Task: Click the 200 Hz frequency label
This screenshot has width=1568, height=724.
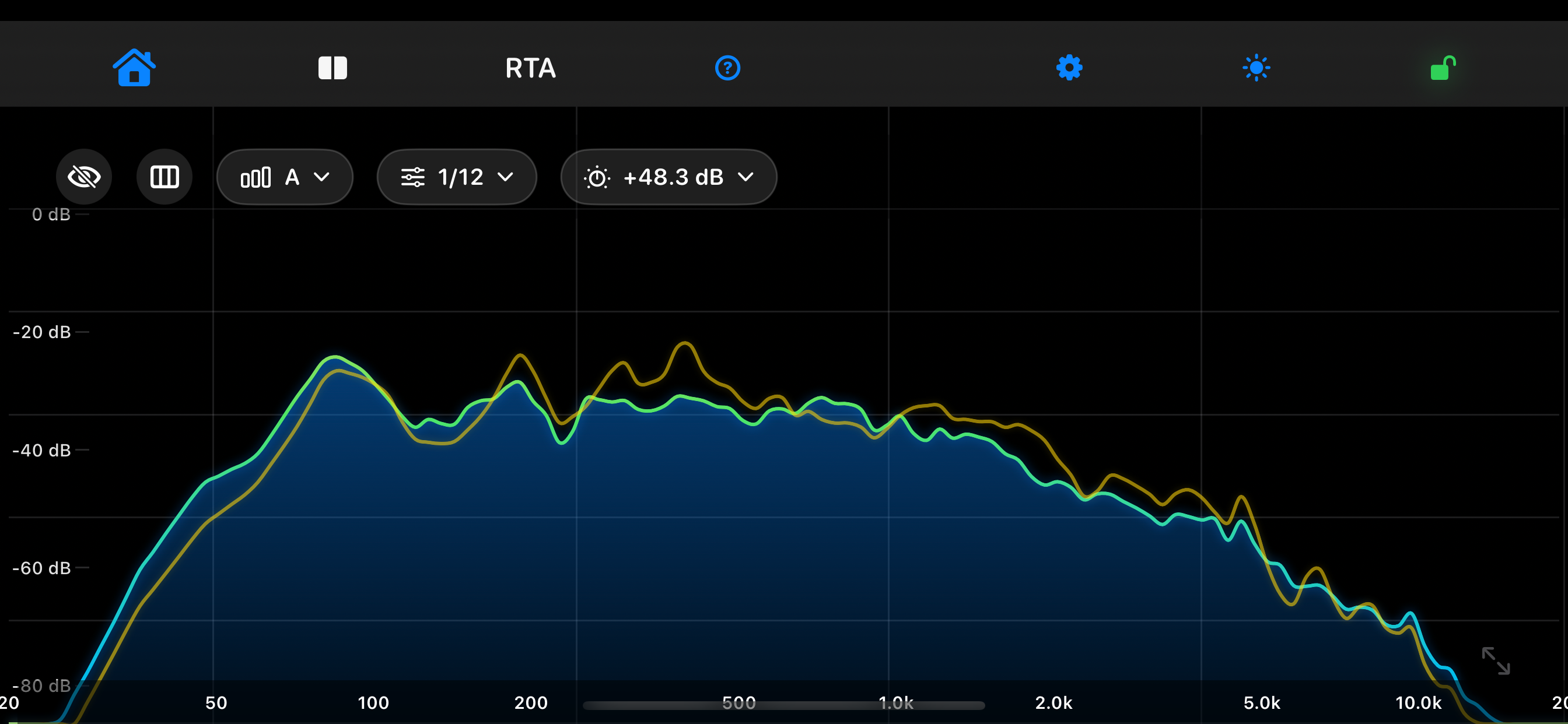Action: 531,702
